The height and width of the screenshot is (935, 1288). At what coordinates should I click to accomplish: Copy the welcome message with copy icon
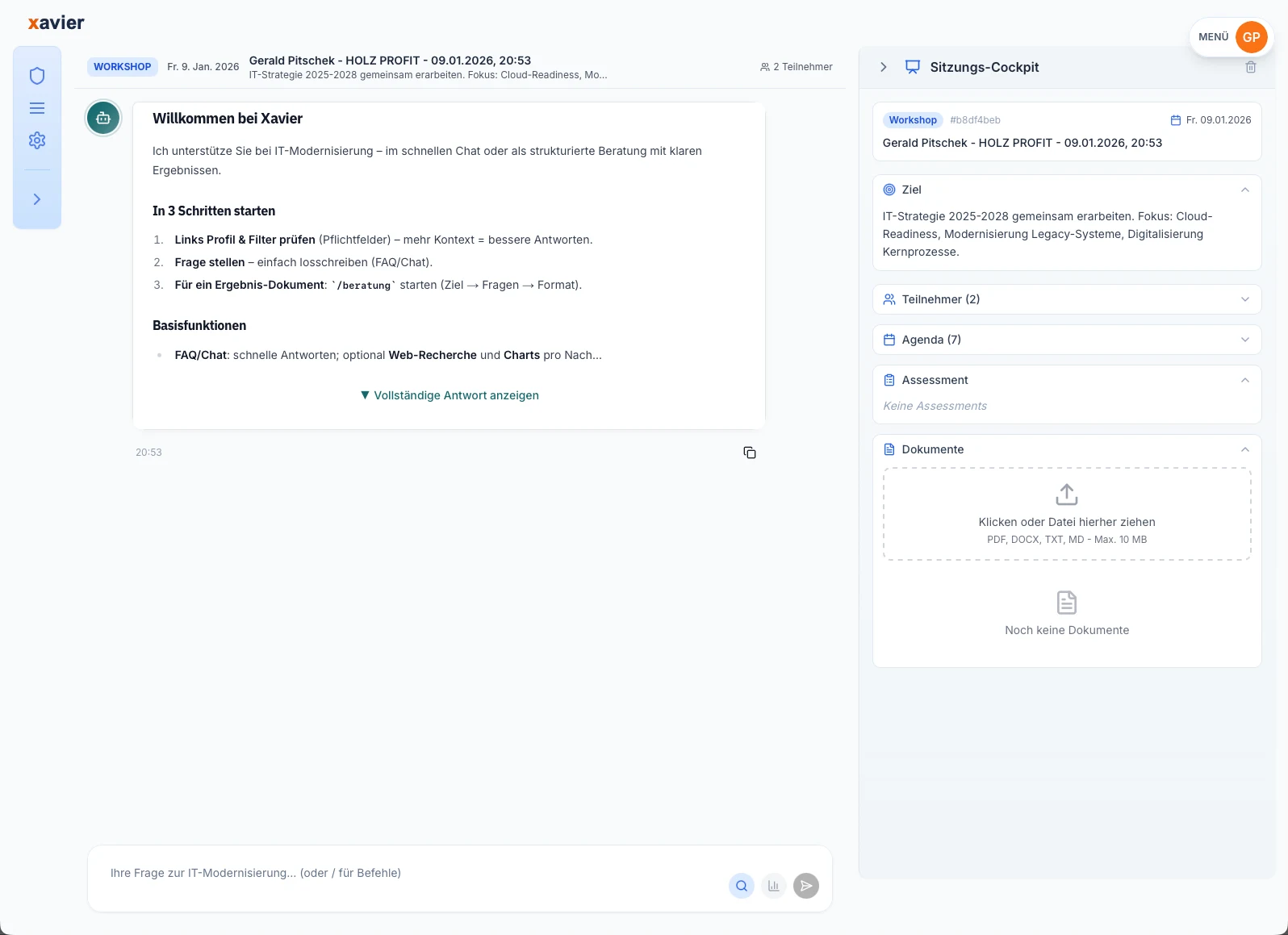tap(750, 453)
